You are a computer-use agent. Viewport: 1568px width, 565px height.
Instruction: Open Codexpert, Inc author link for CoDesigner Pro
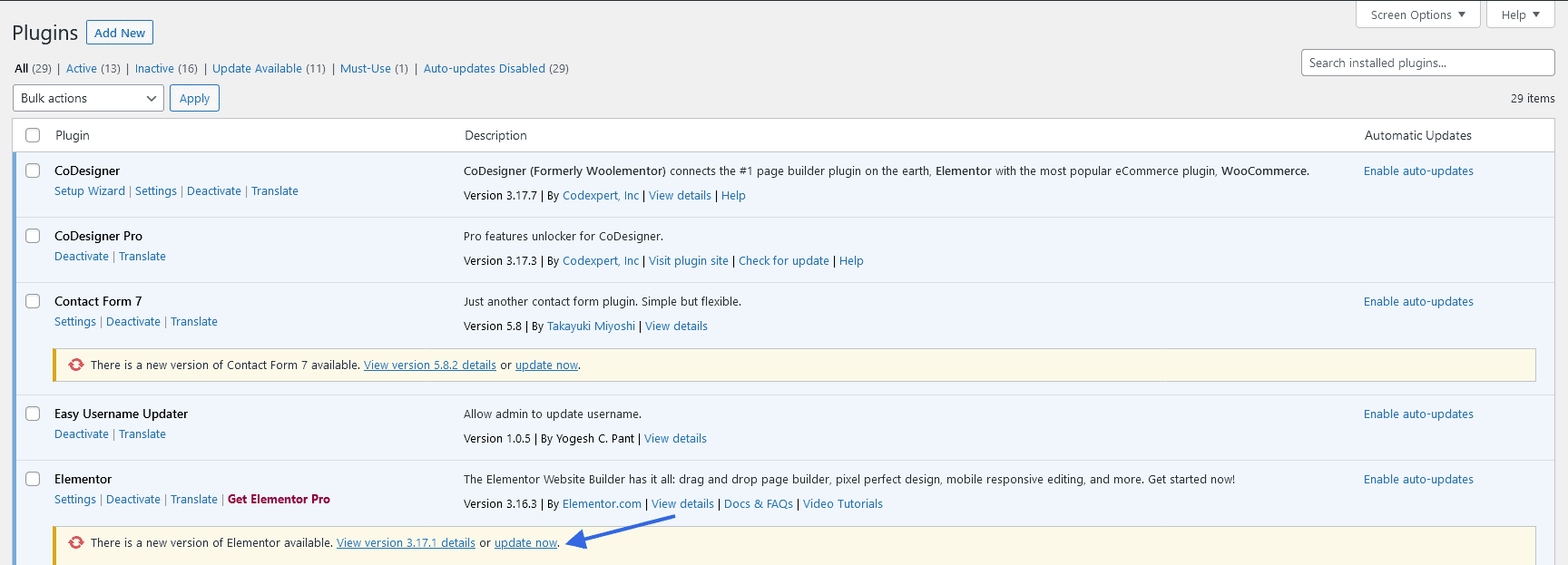click(601, 260)
